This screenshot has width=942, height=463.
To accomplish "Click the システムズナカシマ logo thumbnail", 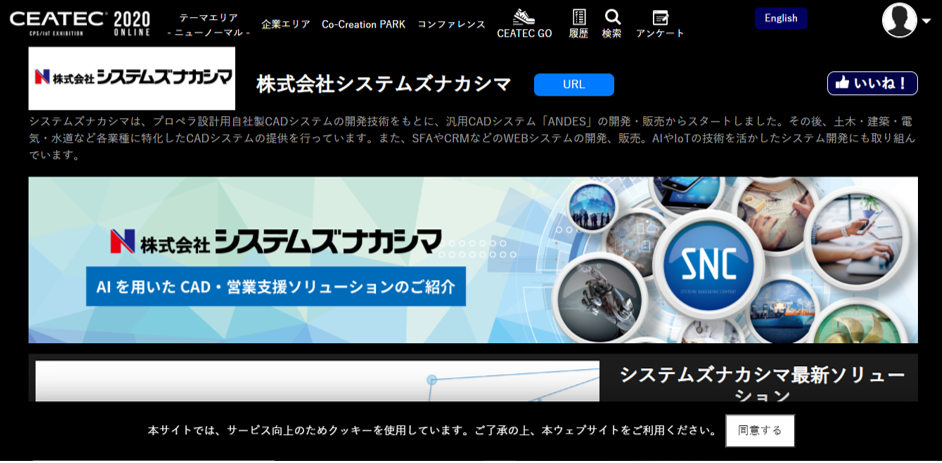I will (x=132, y=78).
